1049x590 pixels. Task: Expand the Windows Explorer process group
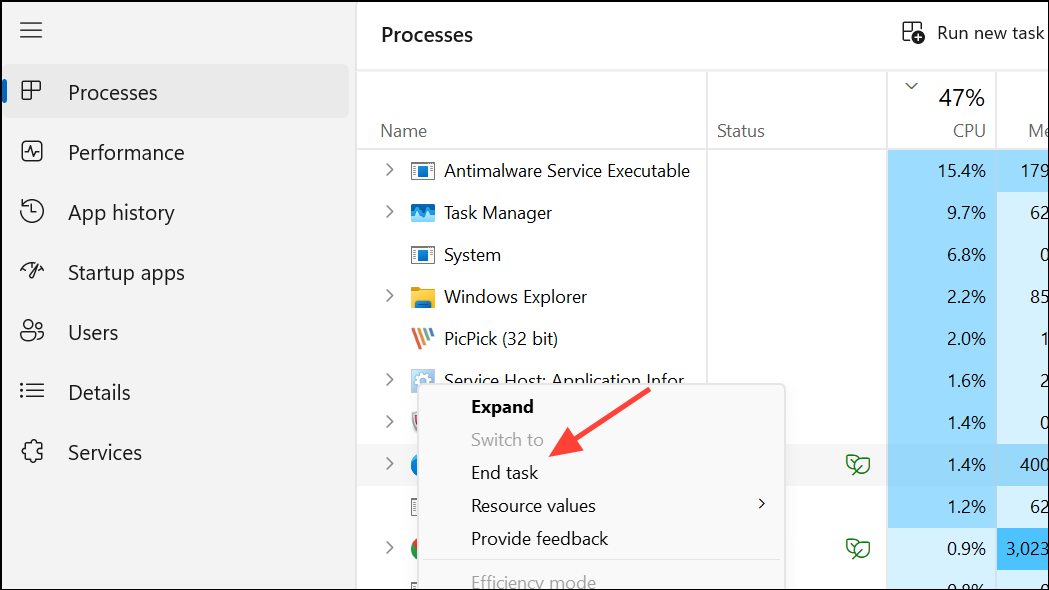(389, 296)
